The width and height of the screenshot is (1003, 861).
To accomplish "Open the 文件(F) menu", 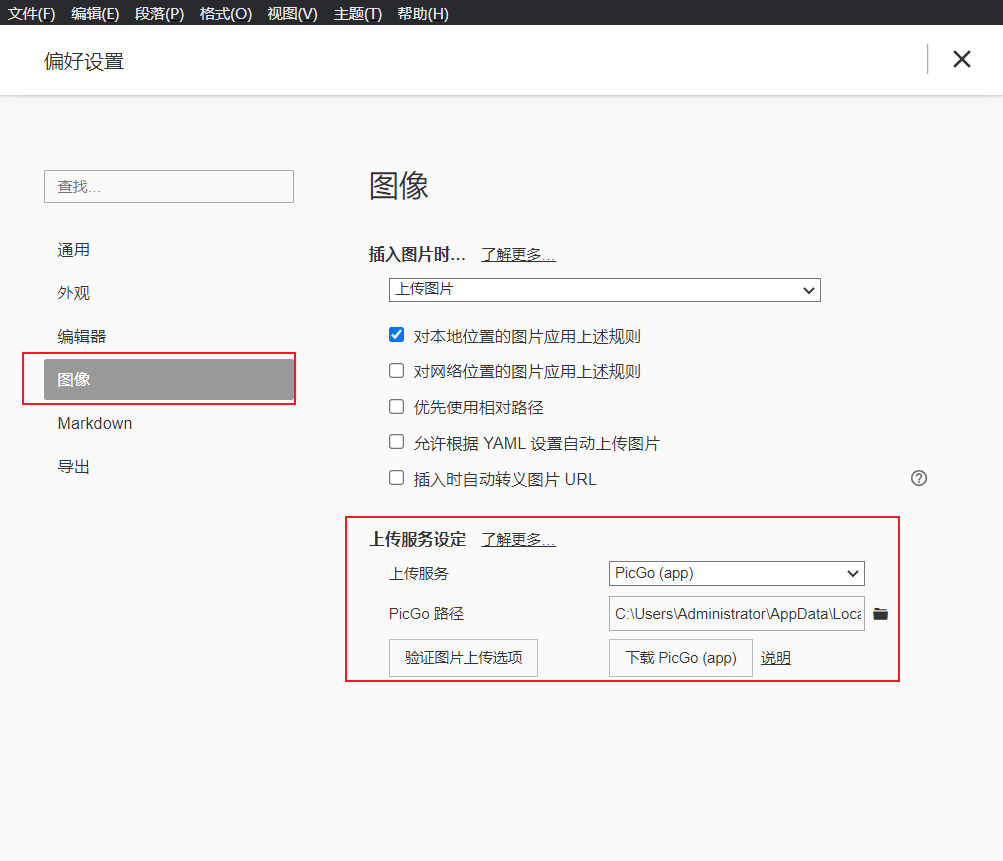I will tap(32, 13).
